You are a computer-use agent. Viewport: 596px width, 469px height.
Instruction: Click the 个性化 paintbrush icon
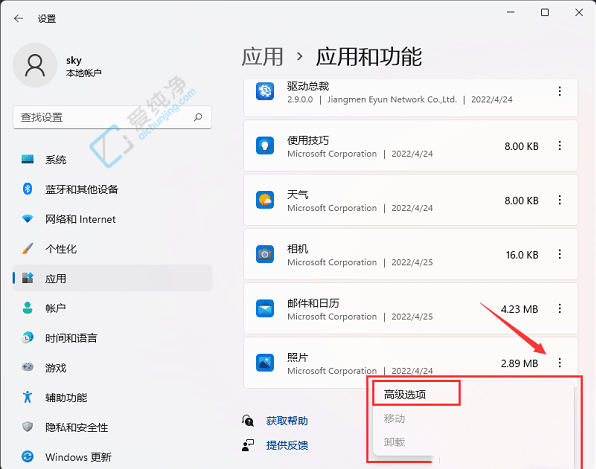click(27, 249)
